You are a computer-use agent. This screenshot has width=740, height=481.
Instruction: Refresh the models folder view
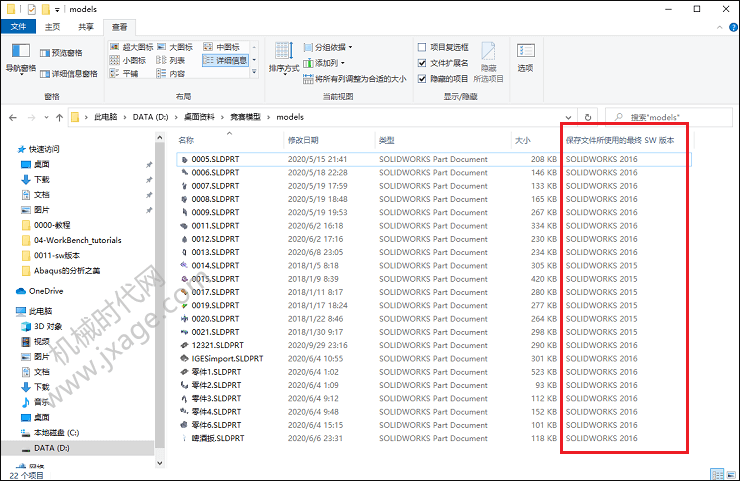(588, 117)
